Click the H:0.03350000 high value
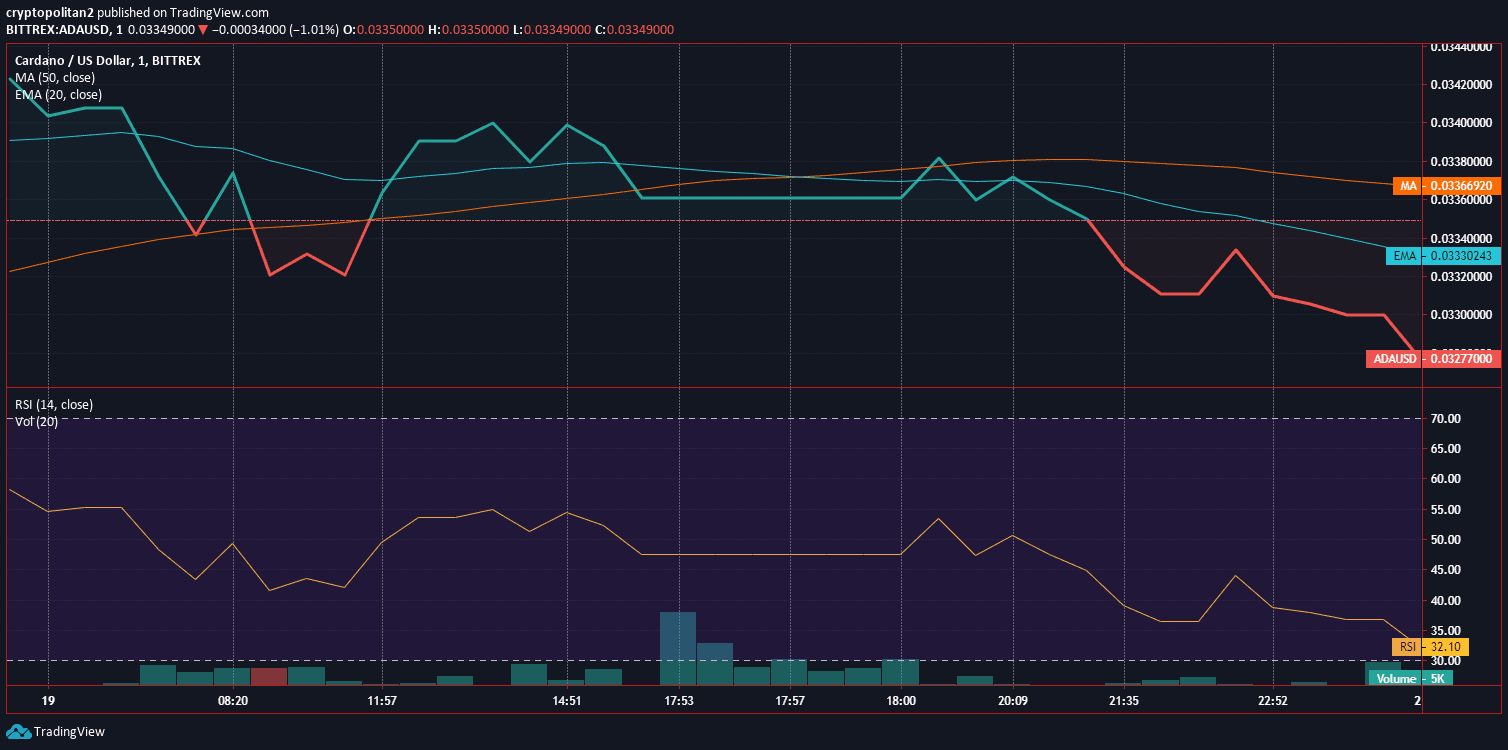 [x=467, y=29]
